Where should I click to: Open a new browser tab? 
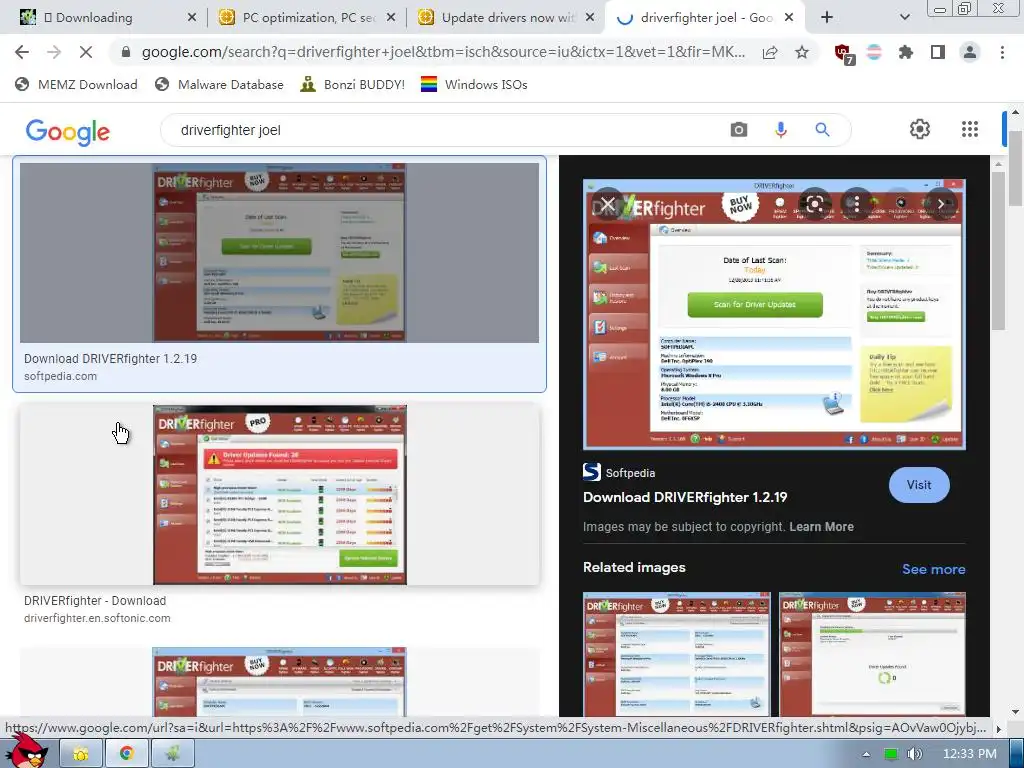[x=827, y=18]
